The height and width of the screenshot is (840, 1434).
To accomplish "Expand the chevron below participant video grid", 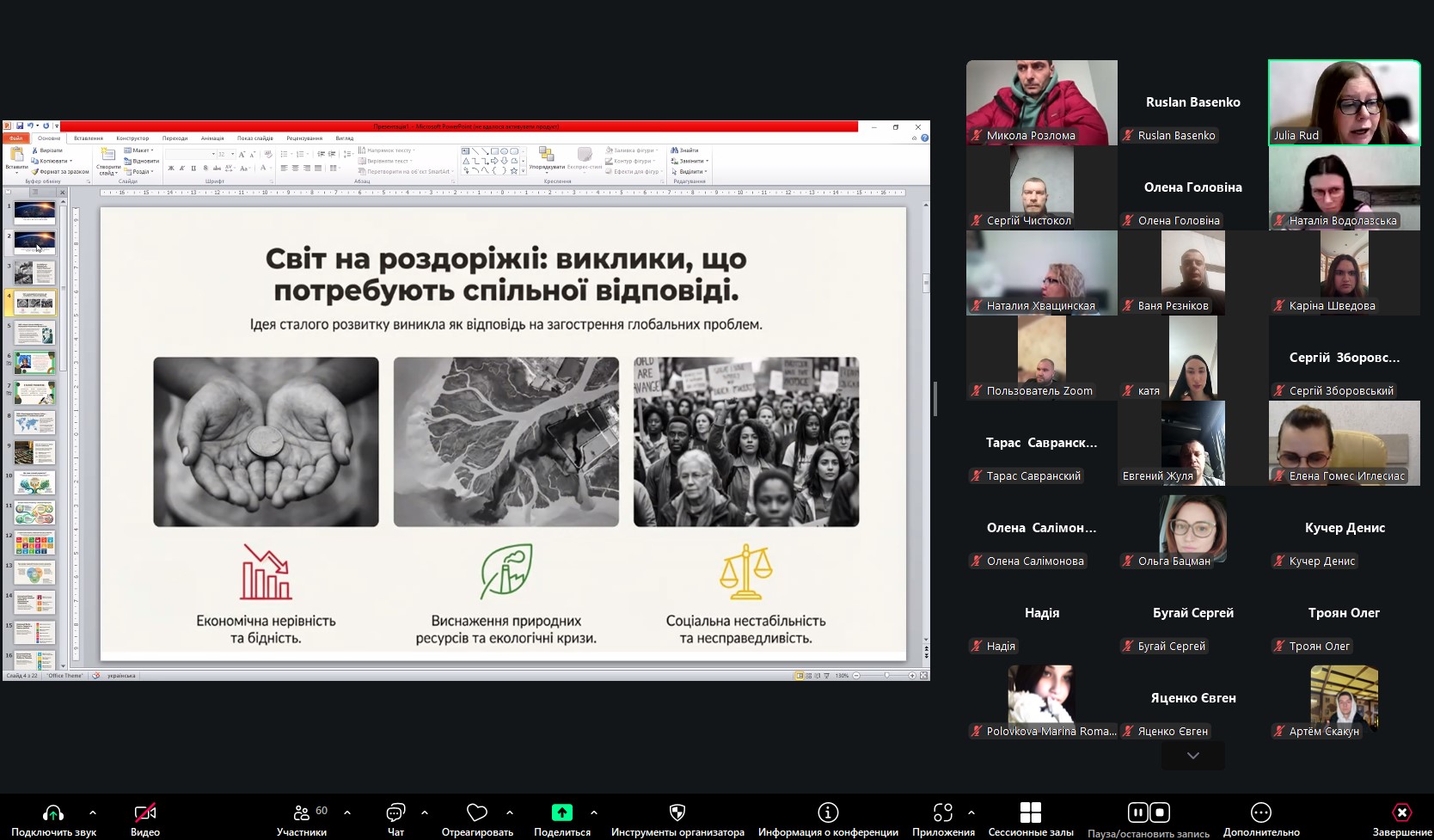I will click(x=1193, y=756).
